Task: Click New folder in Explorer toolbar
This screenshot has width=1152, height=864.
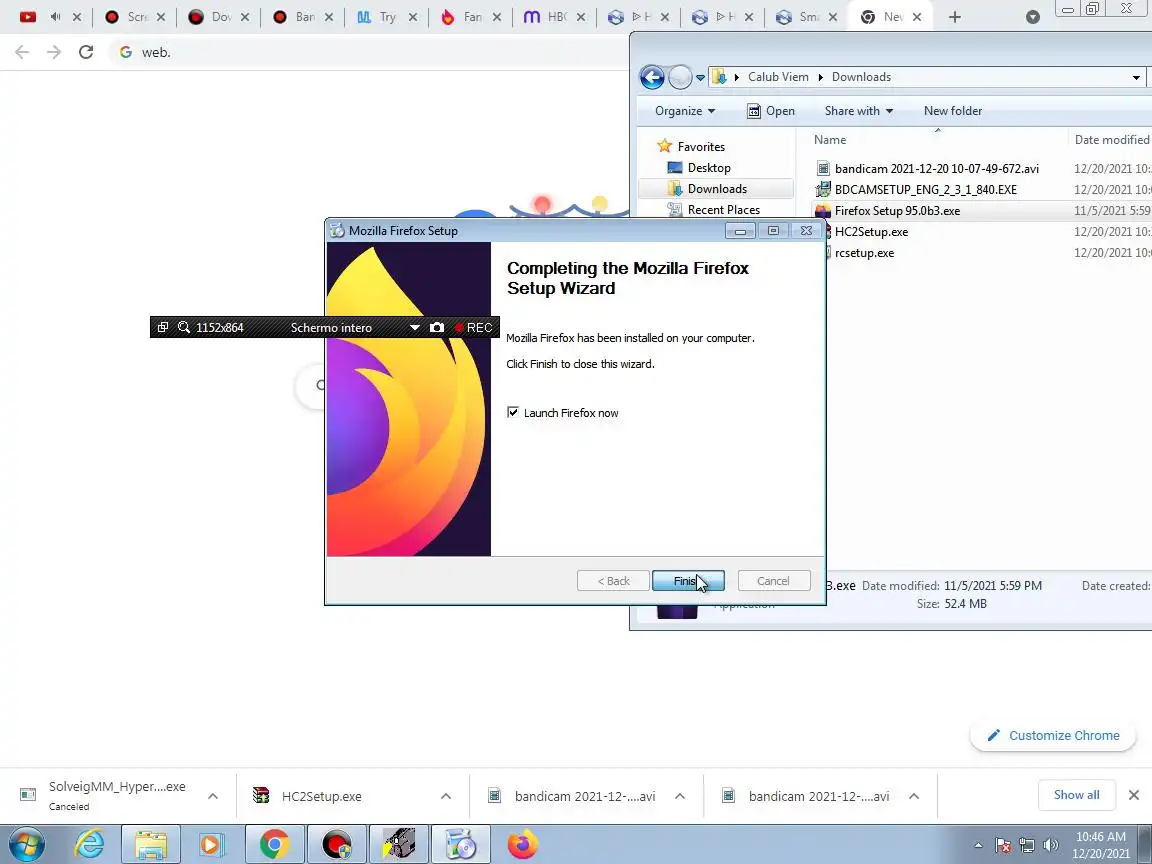Action: click(x=952, y=111)
